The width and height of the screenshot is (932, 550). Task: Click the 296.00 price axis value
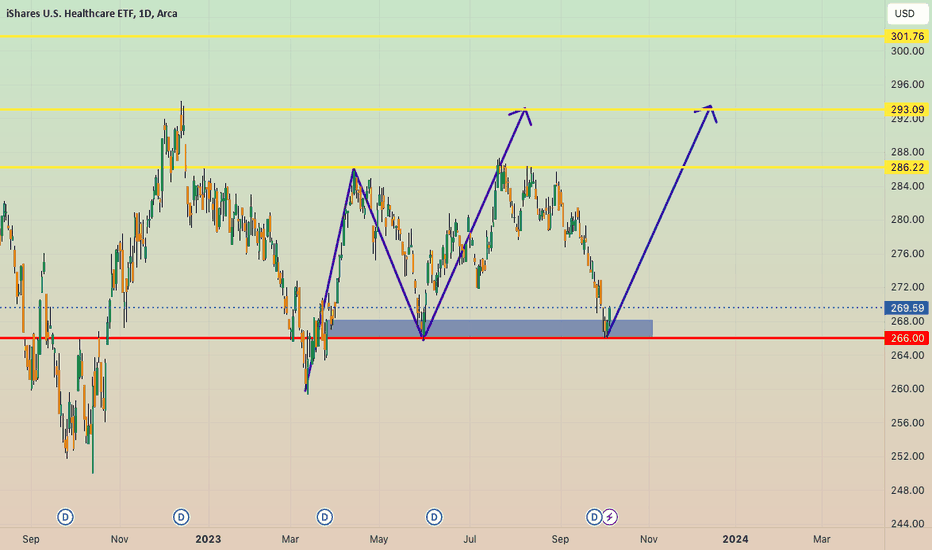pyautogui.click(x=907, y=84)
